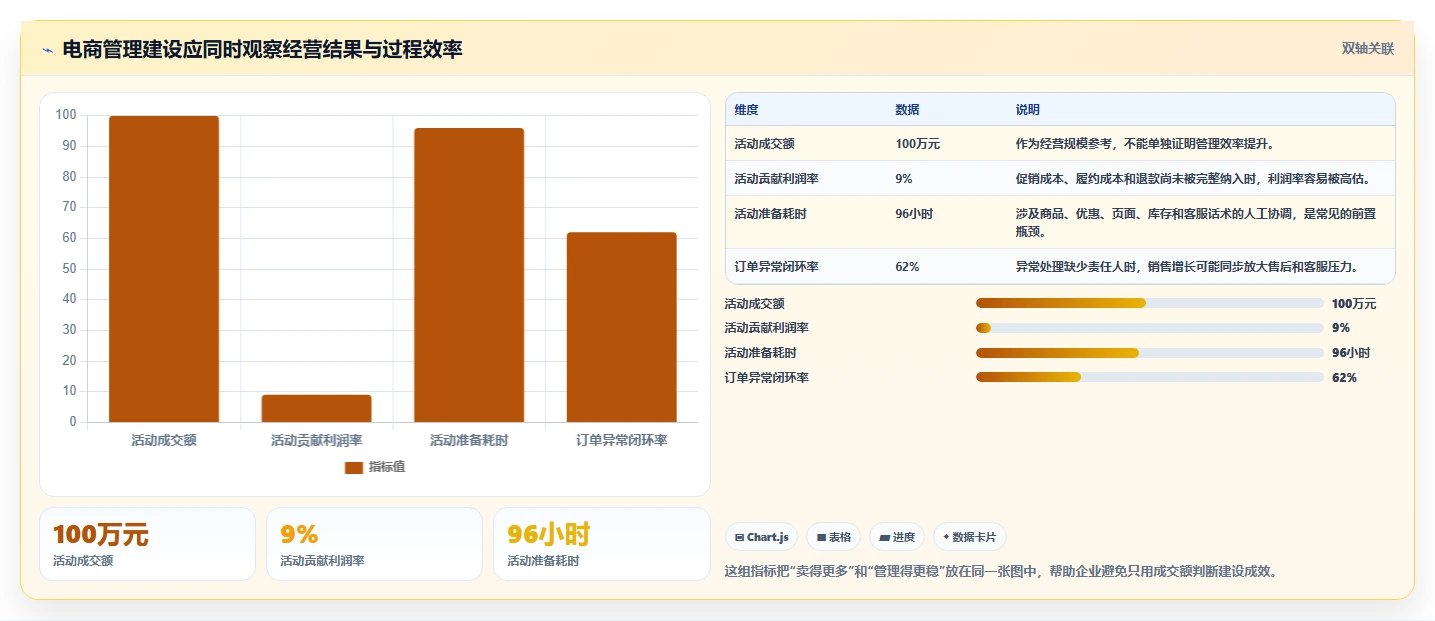The height and width of the screenshot is (621, 1435).
Task: Click description starting 作为经营规模参考
Action: [x=1145, y=144]
